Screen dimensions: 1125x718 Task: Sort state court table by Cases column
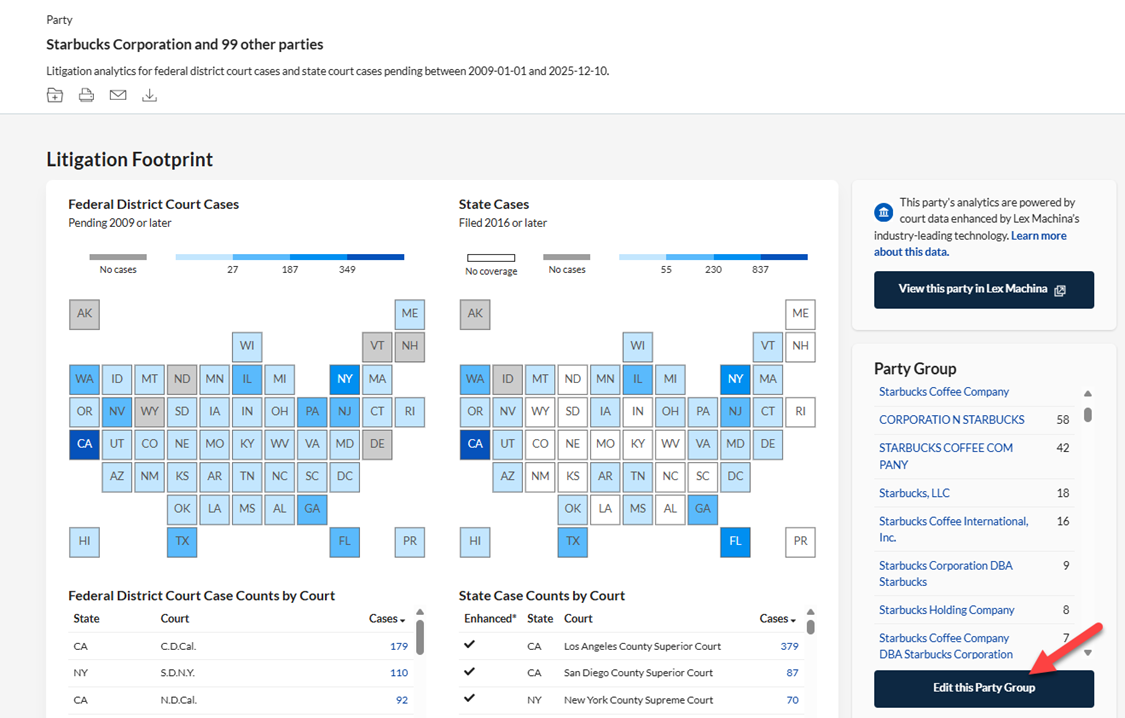[x=777, y=619]
